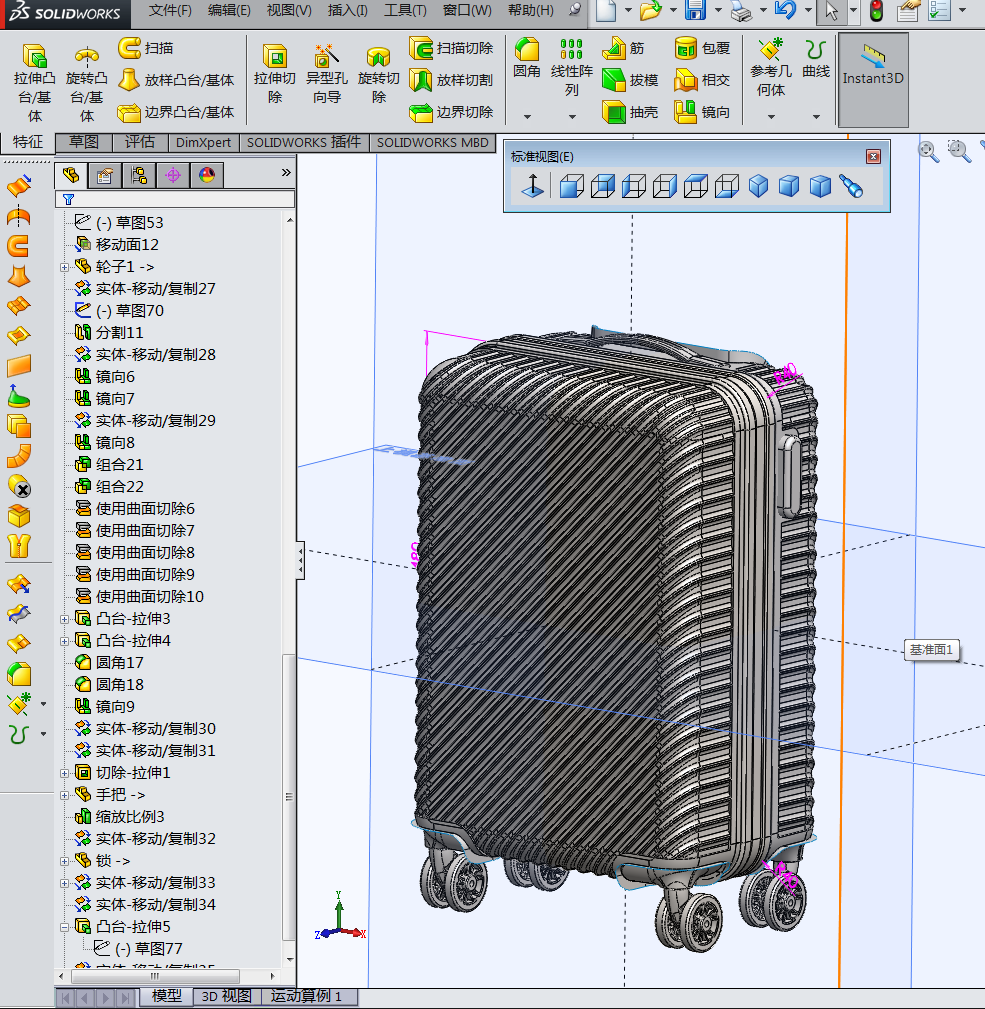
Task: Toggle the menu bar pushpin
Action: [x=575, y=10]
